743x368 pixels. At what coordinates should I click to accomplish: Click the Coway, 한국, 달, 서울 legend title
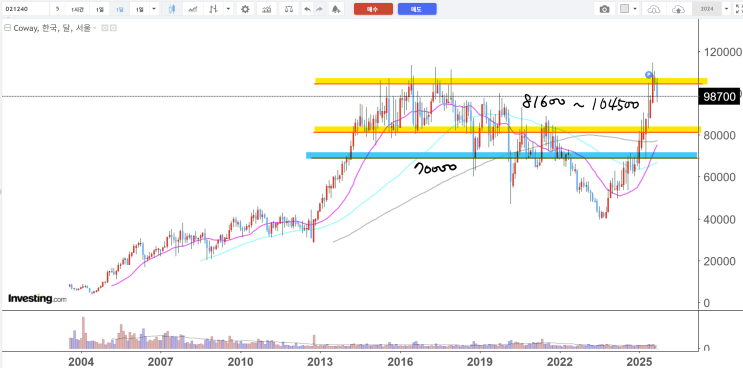coord(52,28)
